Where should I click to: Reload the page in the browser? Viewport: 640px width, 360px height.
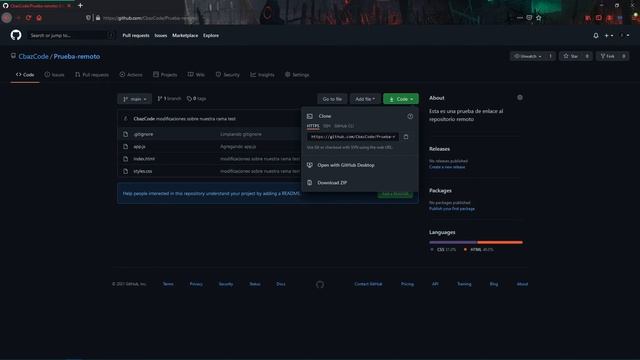coord(28,18)
